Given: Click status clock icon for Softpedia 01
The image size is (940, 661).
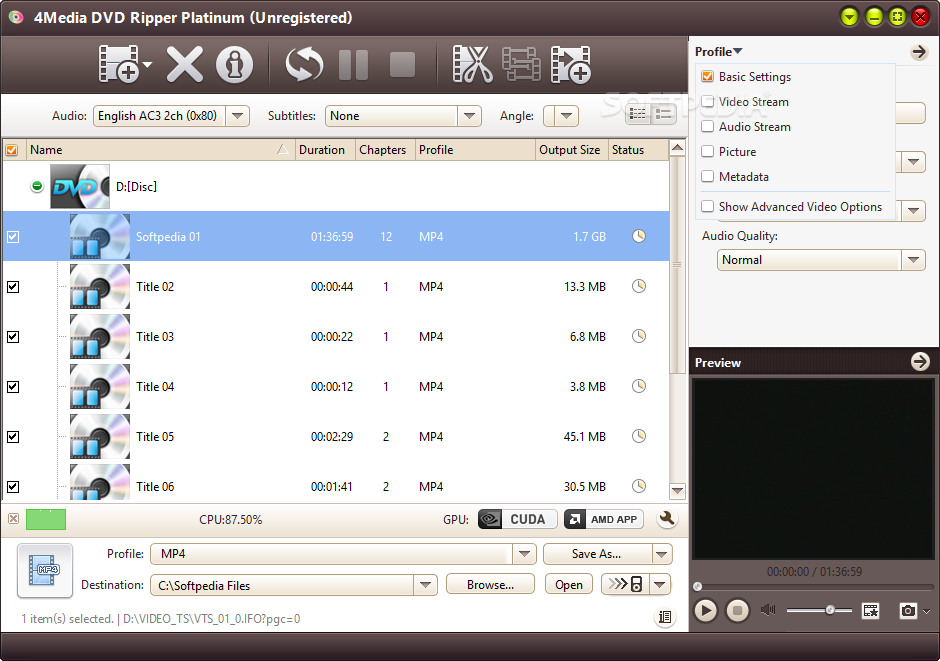Looking at the screenshot, I should pyautogui.click(x=639, y=236).
